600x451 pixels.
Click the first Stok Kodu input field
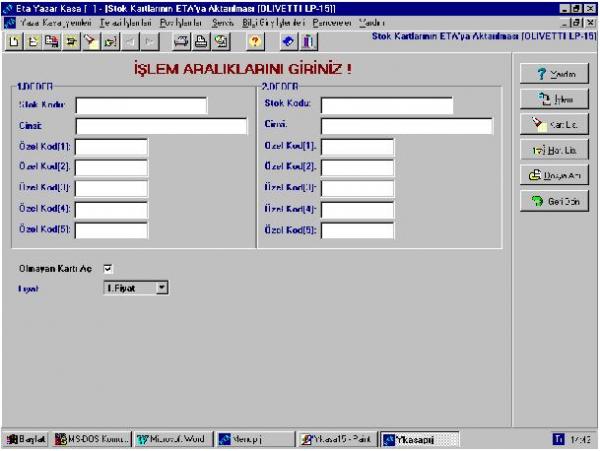pos(141,105)
